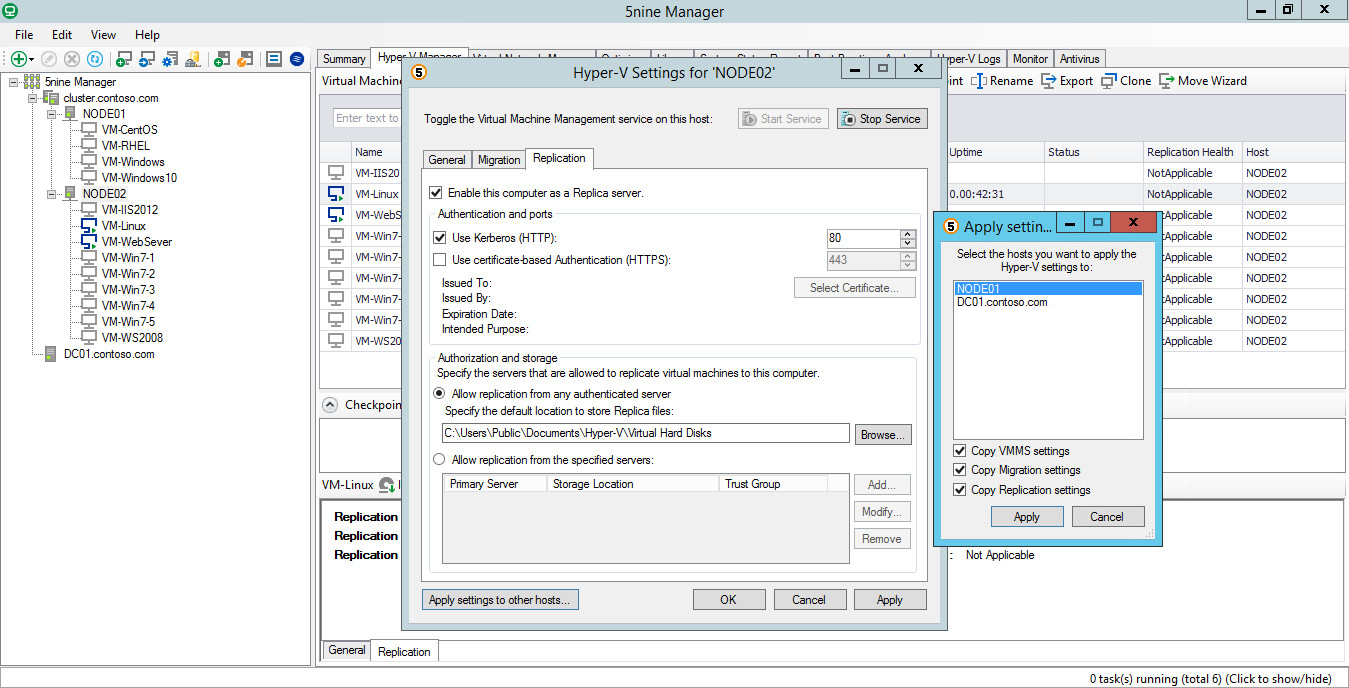Open the Summary tab
Image resolution: width=1349 pixels, height=688 pixels.
click(344, 59)
